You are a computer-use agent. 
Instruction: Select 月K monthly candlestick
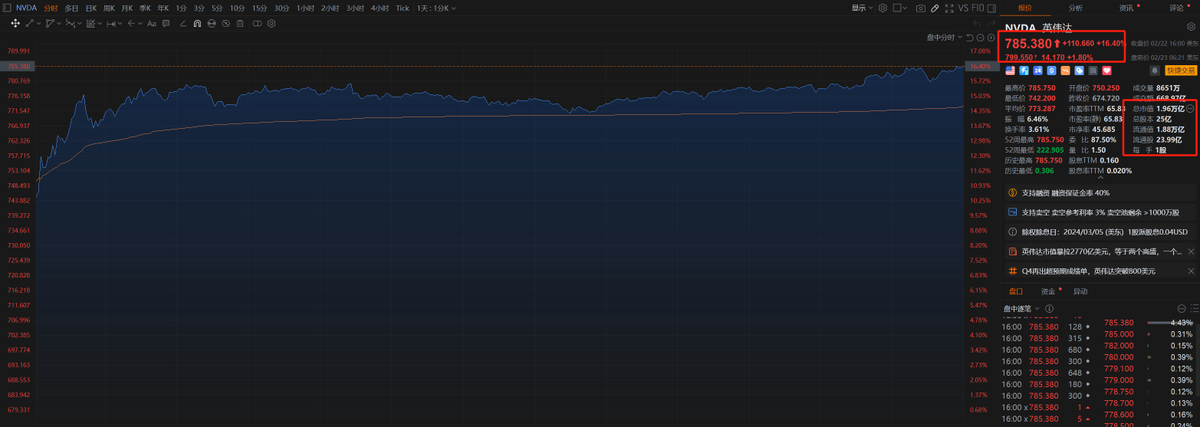pos(127,8)
